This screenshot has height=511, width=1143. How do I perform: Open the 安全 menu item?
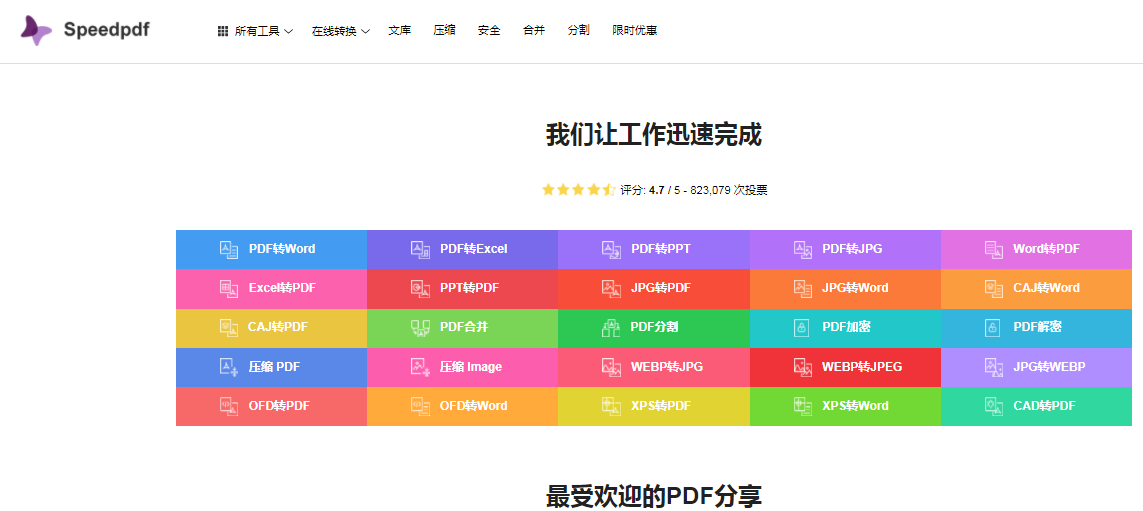pos(489,31)
